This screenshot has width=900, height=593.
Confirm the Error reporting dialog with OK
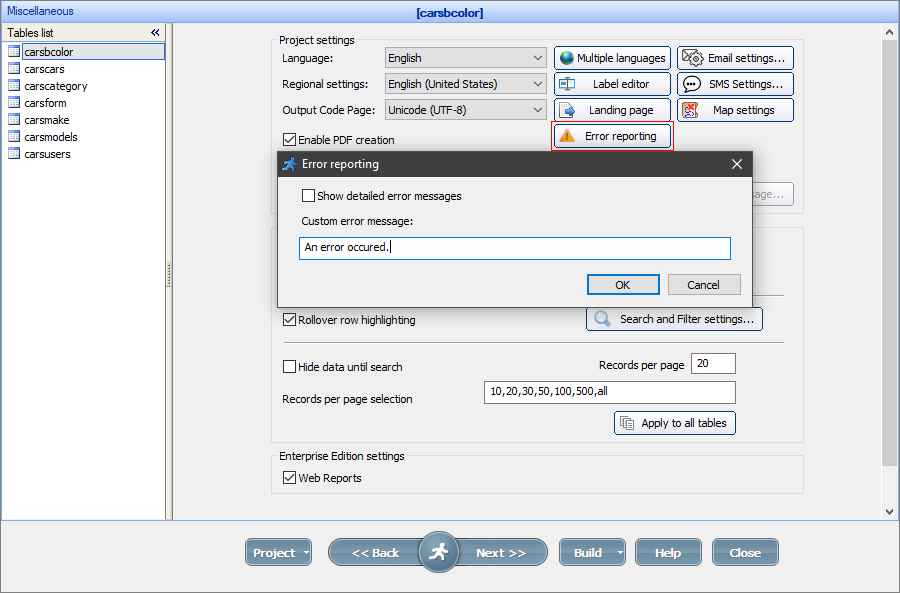point(623,284)
